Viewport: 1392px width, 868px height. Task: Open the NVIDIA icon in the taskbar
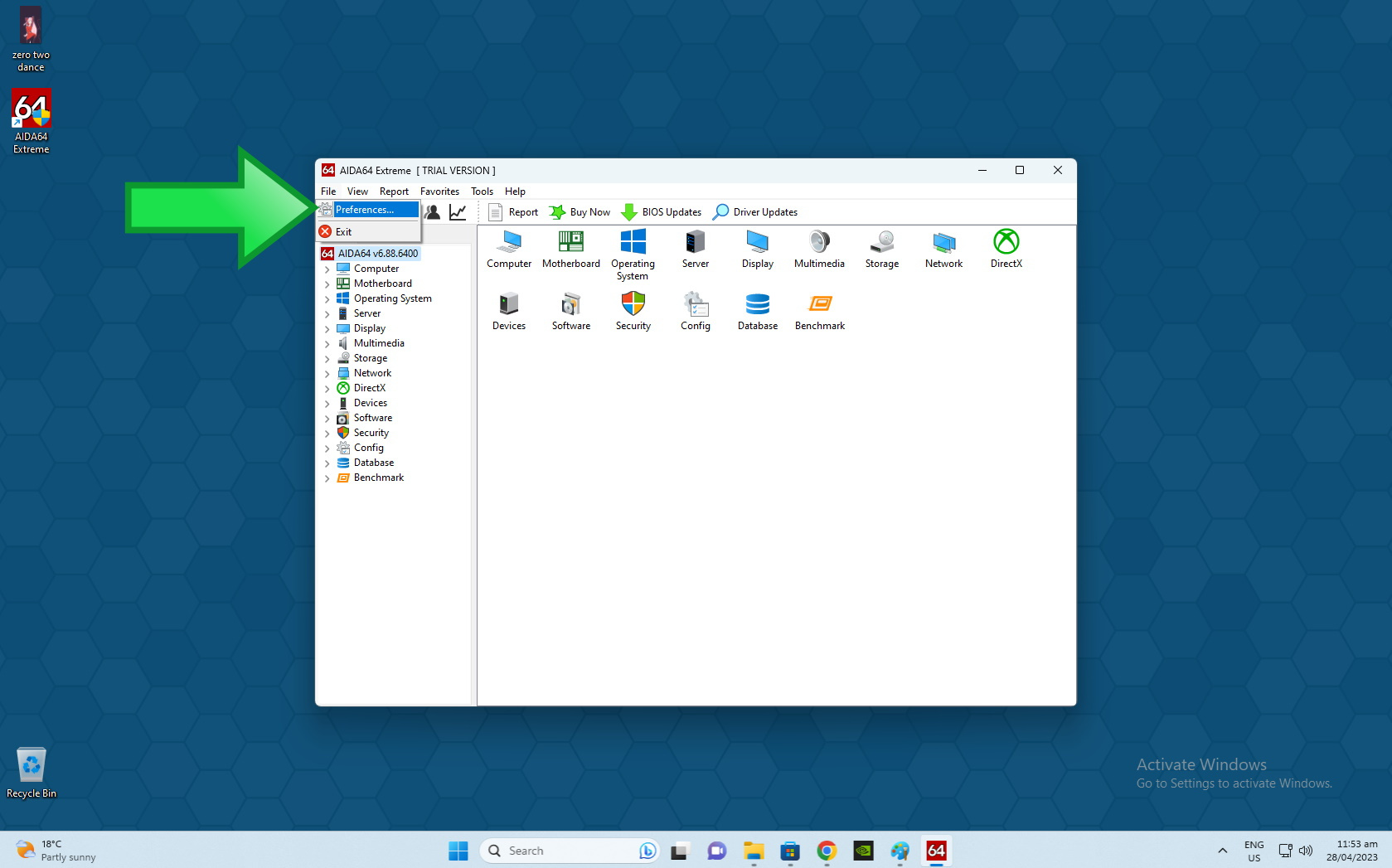pos(863,851)
